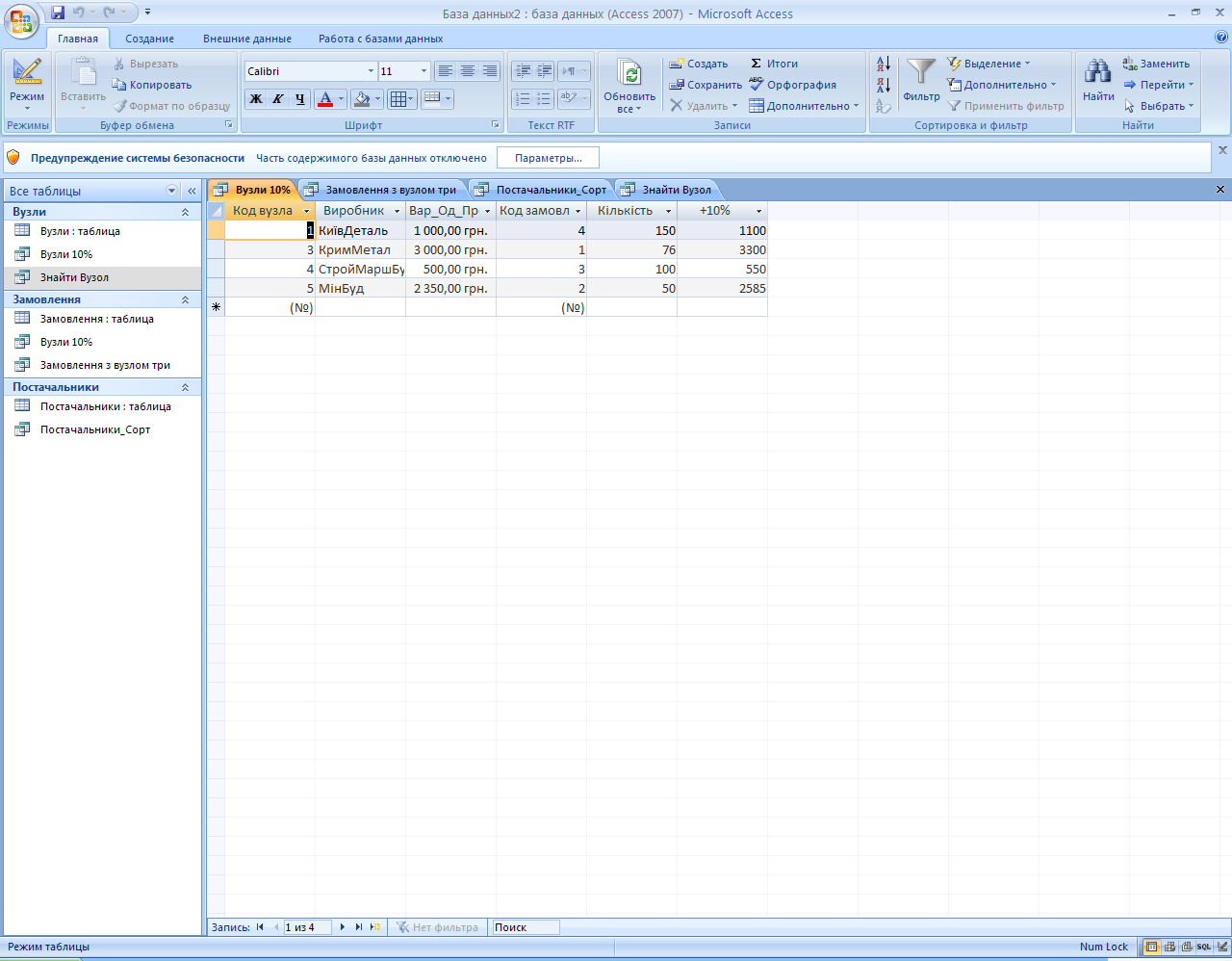Save using quick access floppy icon
Image resolution: width=1232 pixels, height=961 pixels.
[58, 13]
